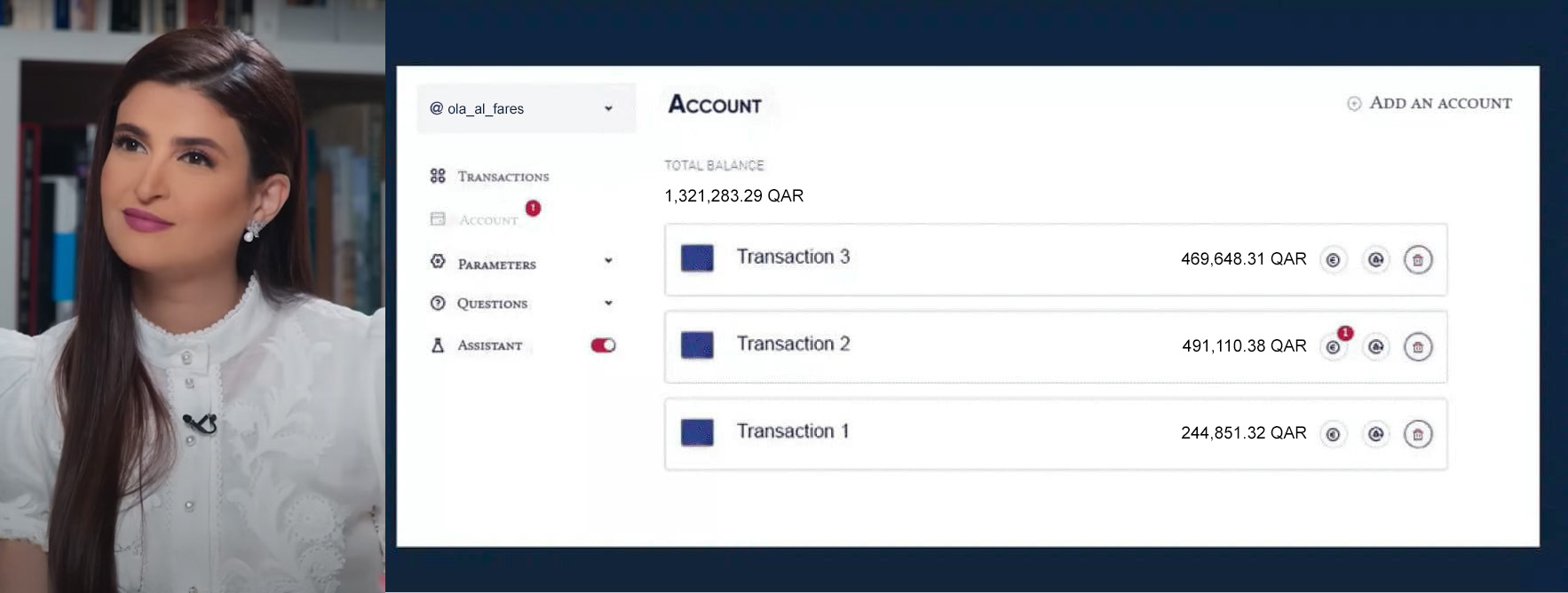Click the Account page heading
Image resolution: width=1568 pixels, height=593 pixels.
point(715,105)
